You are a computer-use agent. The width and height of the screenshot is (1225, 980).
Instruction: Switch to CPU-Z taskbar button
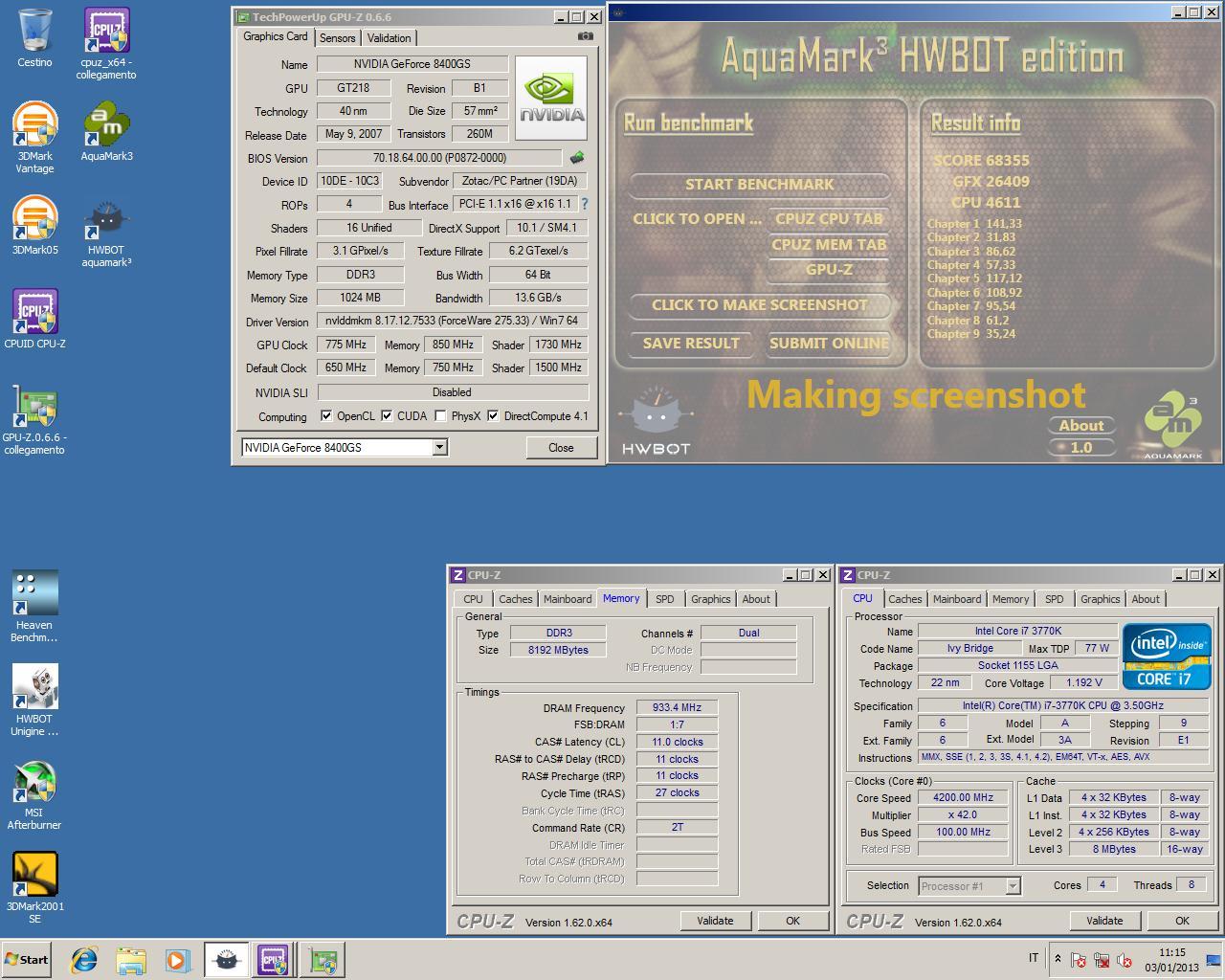[x=273, y=960]
